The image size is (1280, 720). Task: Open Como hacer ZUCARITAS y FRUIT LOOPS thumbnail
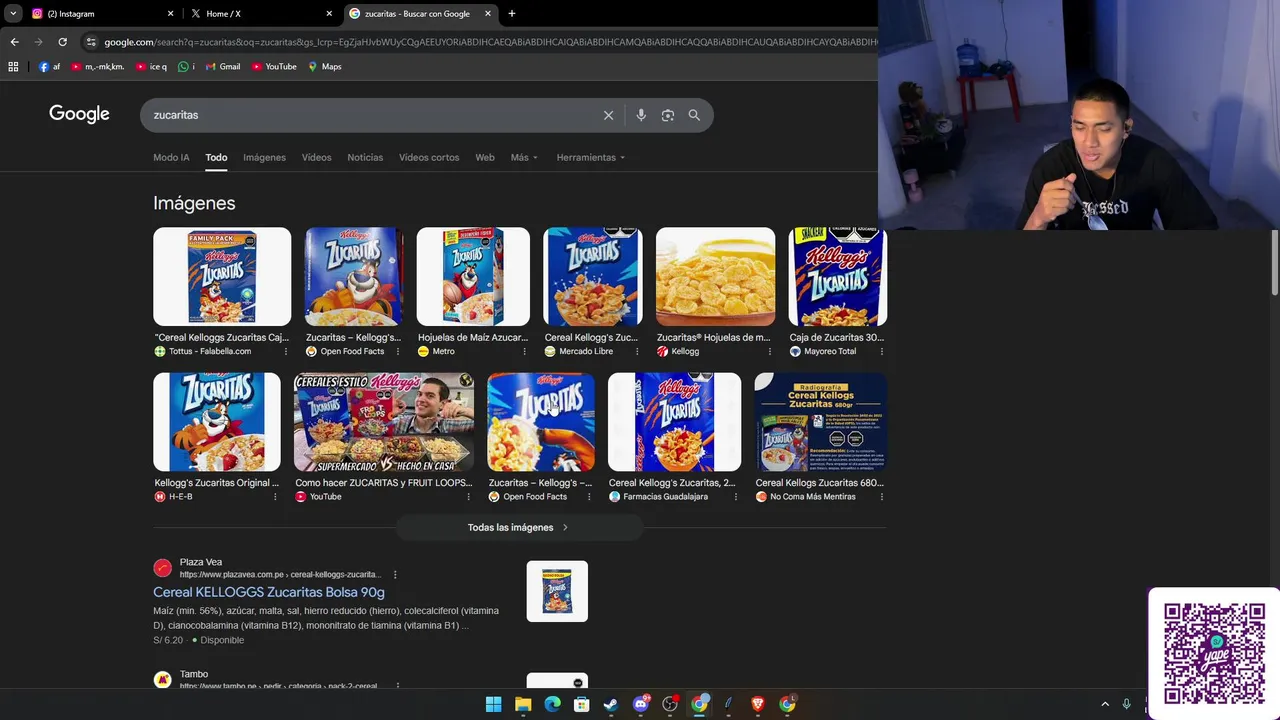tap(384, 422)
